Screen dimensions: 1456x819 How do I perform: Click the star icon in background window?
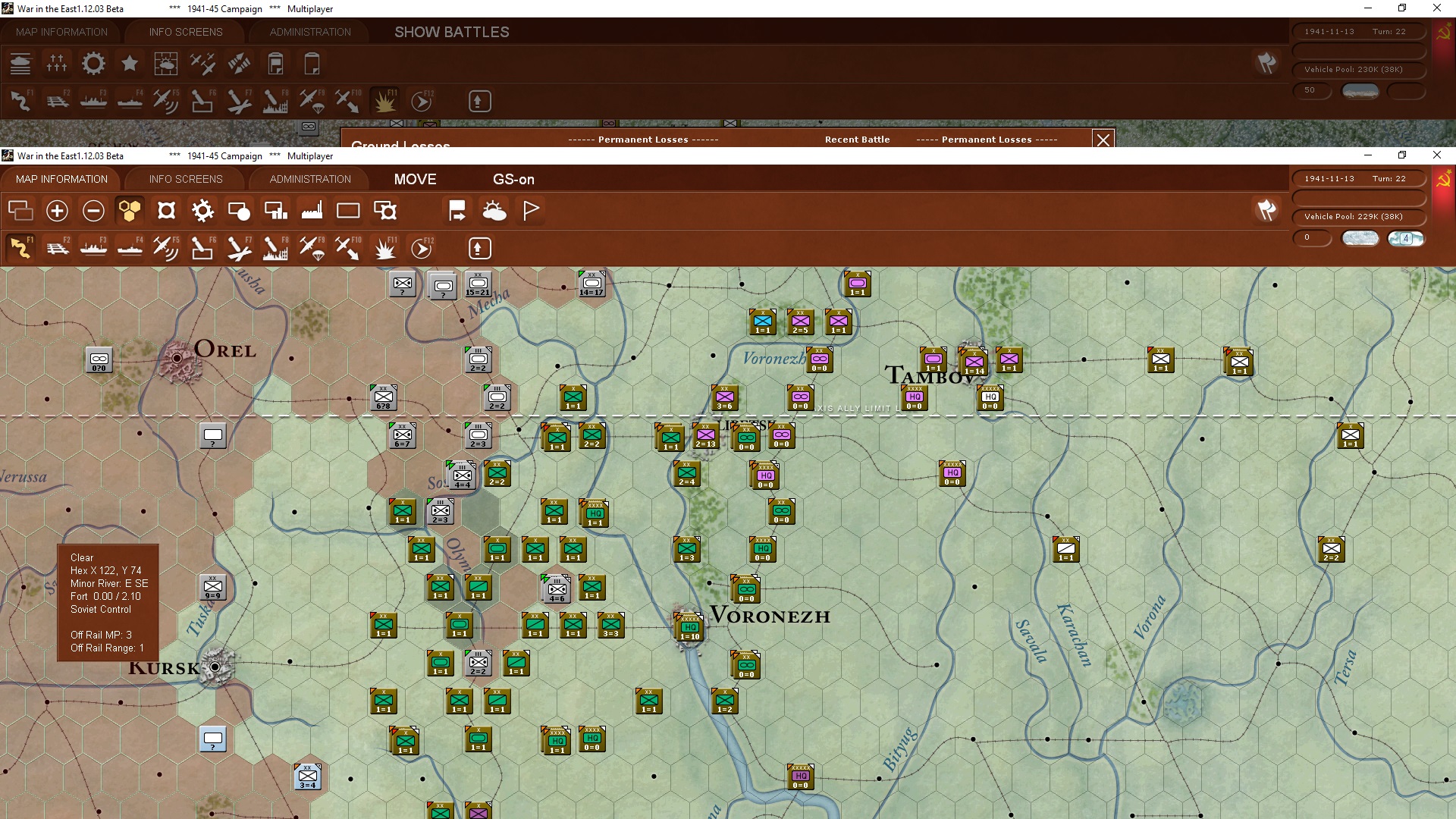[x=130, y=64]
